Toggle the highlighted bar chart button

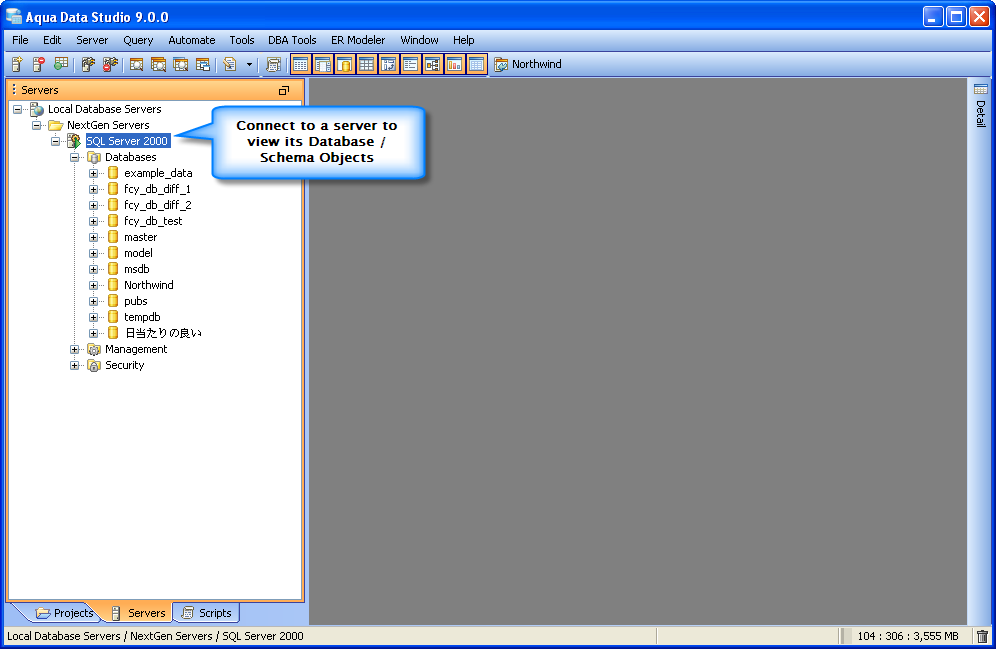(454, 64)
